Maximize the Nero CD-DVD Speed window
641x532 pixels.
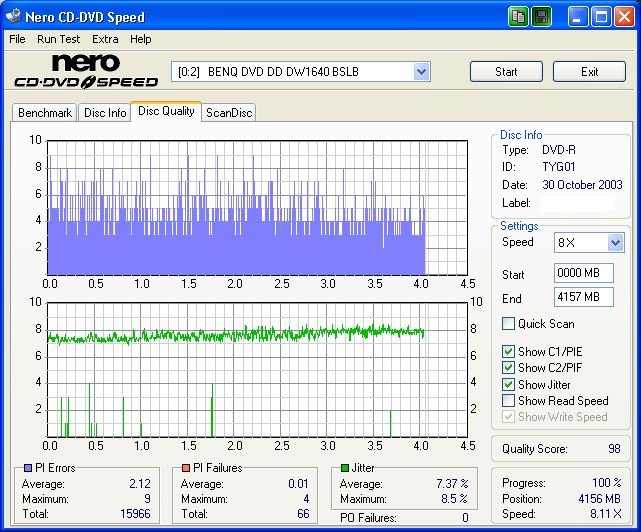pos(601,16)
